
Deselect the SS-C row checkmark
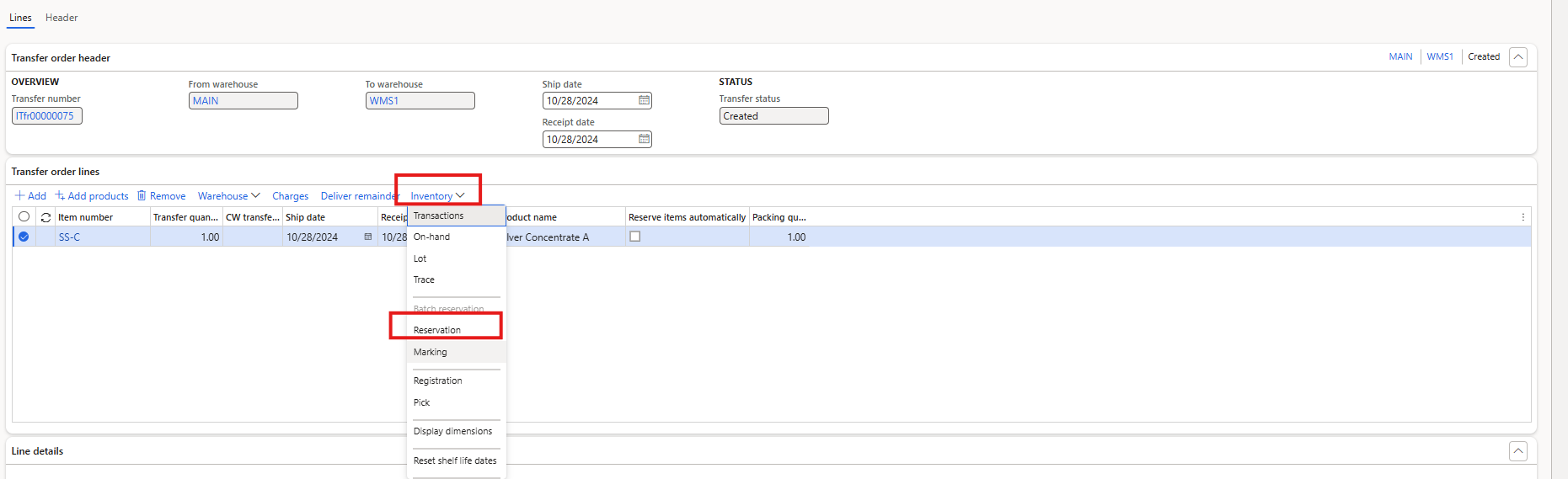click(x=24, y=237)
